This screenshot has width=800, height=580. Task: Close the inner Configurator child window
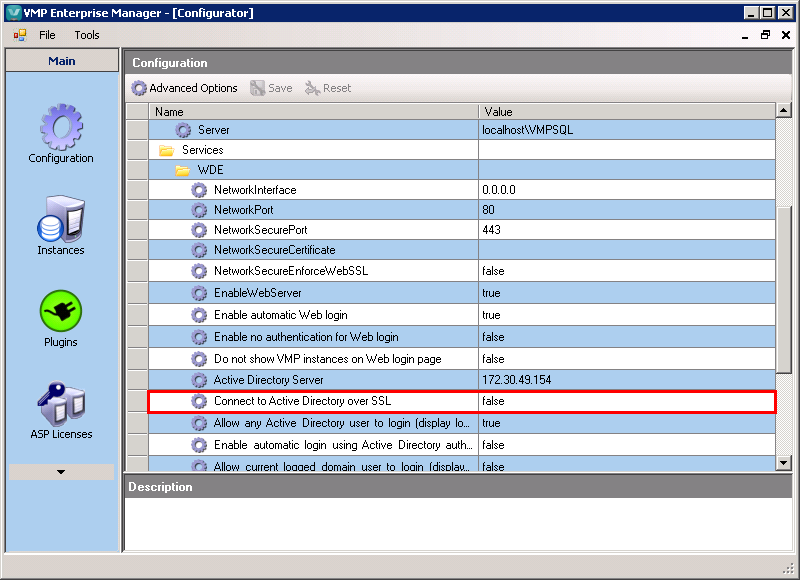click(x=786, y=35)
